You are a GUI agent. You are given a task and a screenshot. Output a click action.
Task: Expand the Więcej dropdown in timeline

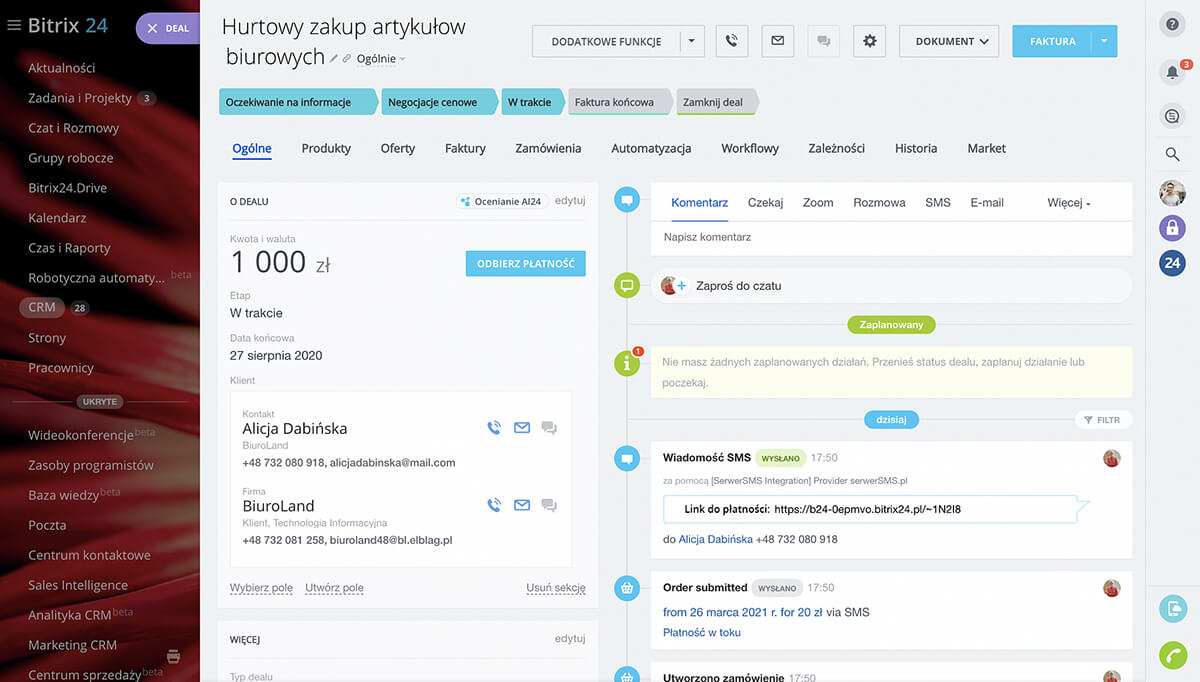pyautogui.click(x=1069, y=203)
